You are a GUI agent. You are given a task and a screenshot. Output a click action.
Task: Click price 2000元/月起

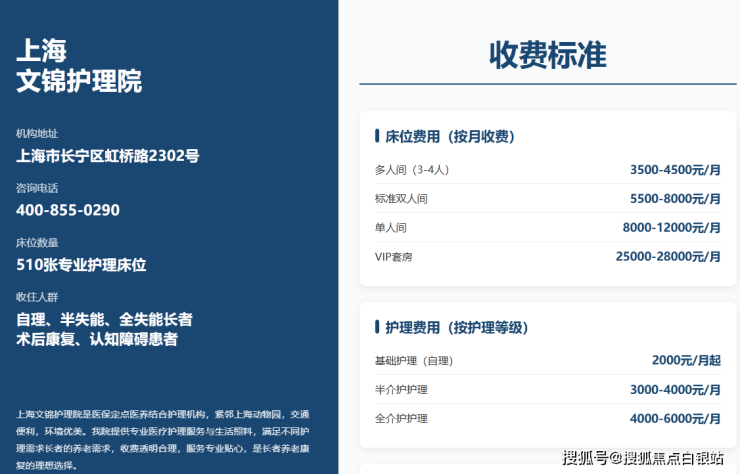687,360
